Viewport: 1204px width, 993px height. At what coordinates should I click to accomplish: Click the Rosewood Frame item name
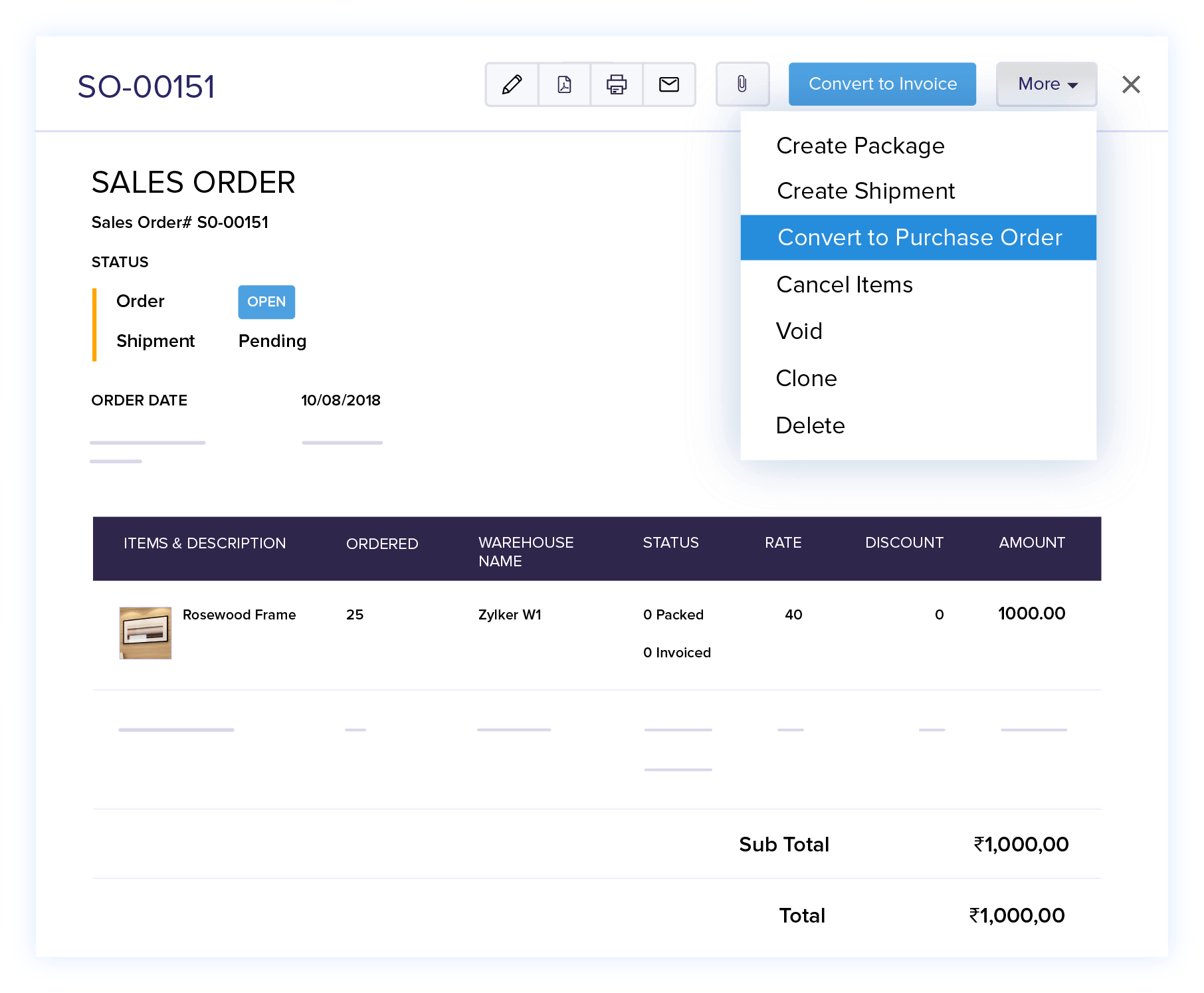point(239,615)
